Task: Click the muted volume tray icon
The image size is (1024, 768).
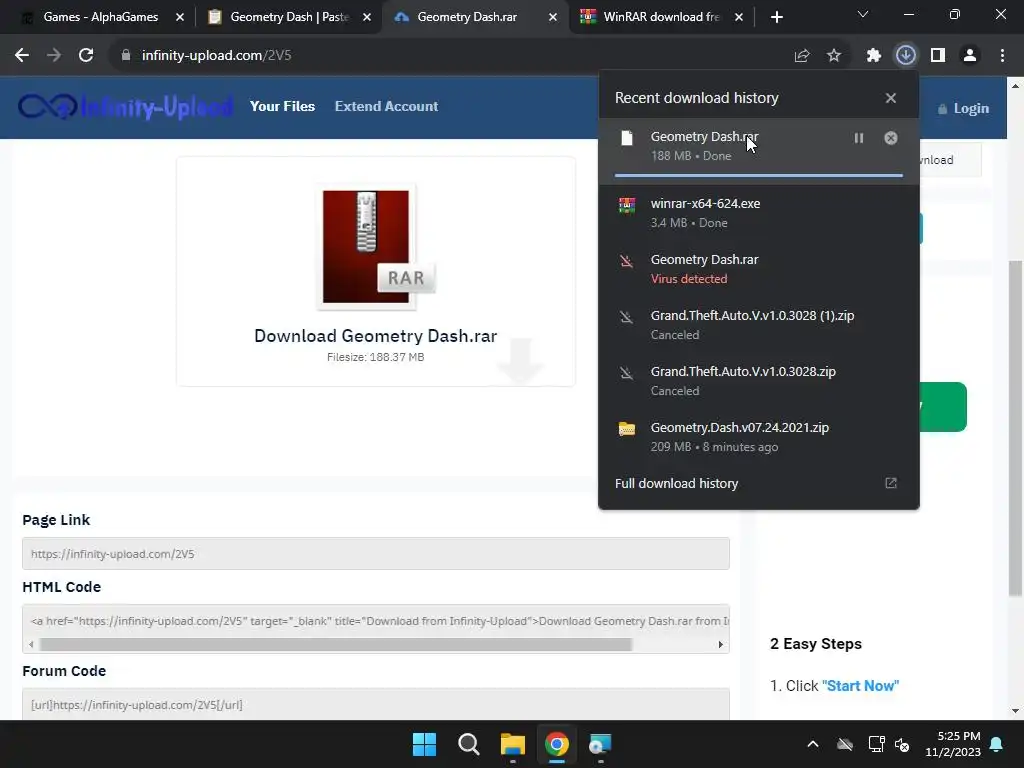Action: (903, 744)
